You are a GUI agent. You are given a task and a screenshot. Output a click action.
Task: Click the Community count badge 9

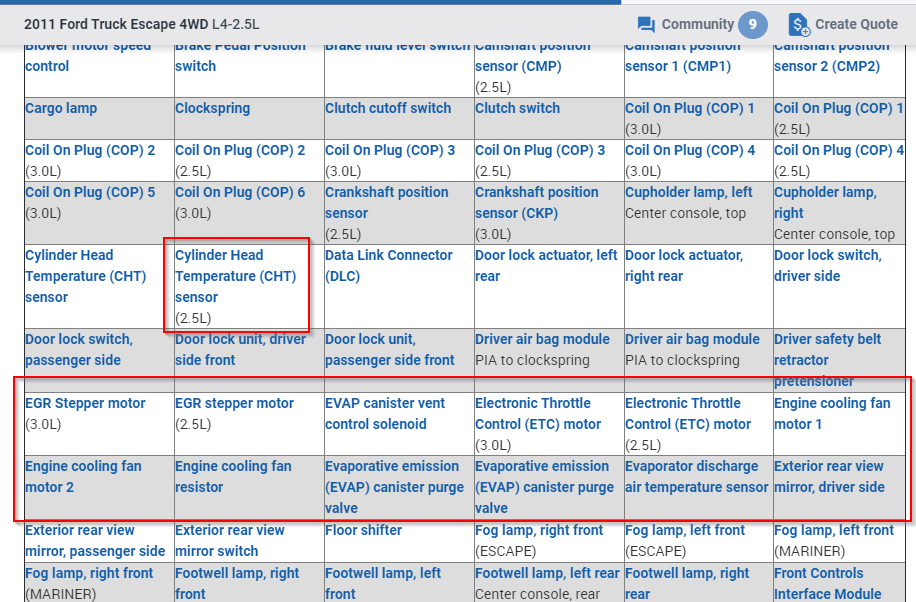pos(752,25)
